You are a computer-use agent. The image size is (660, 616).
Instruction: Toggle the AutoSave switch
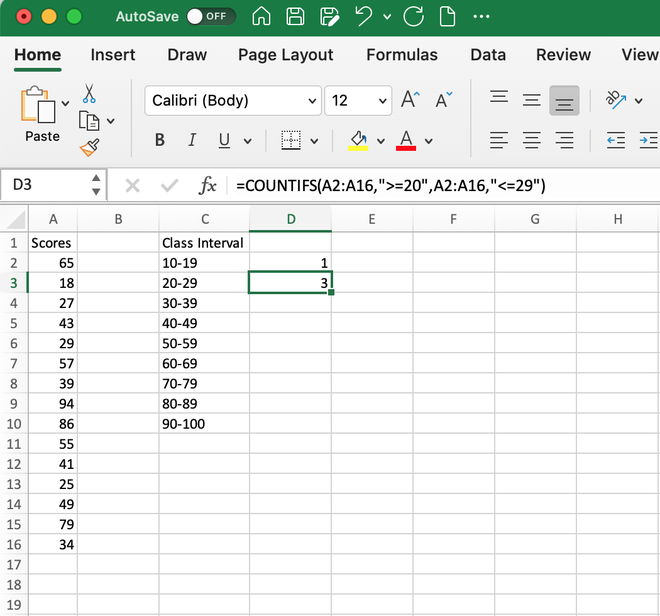(211, 16)
